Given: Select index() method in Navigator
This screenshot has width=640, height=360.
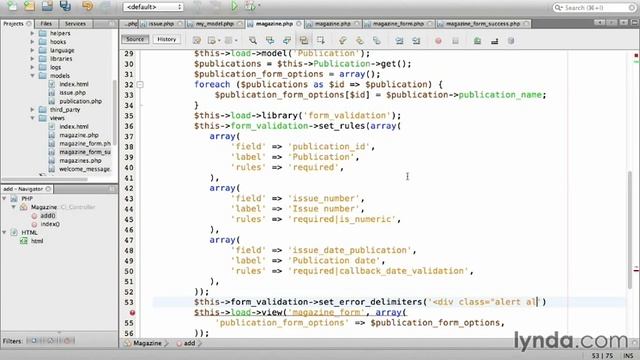Looking at the screenshot, I should (50, 224).
